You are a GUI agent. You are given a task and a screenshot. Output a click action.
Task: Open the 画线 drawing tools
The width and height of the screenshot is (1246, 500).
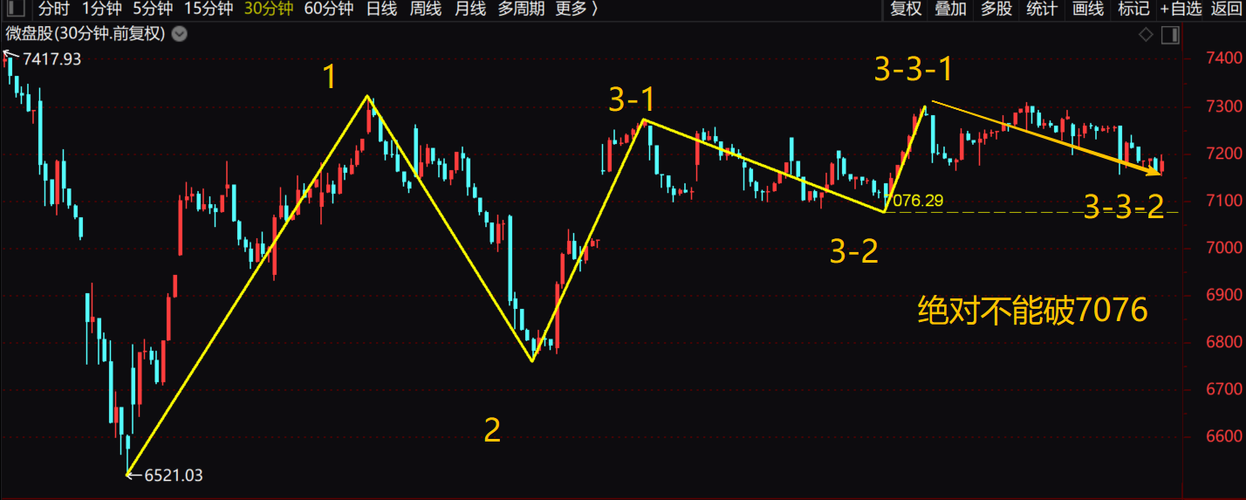tap(1088, 9)
